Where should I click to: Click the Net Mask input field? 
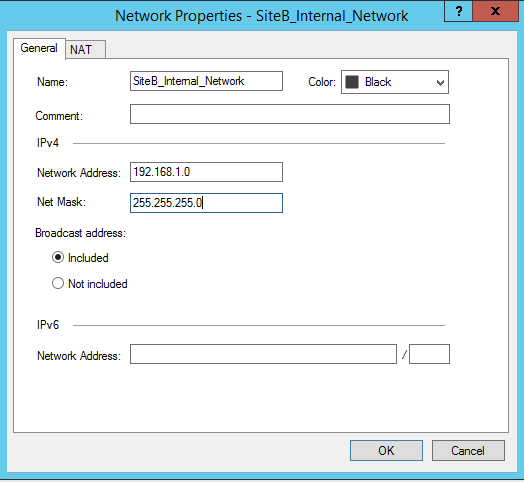206,203
